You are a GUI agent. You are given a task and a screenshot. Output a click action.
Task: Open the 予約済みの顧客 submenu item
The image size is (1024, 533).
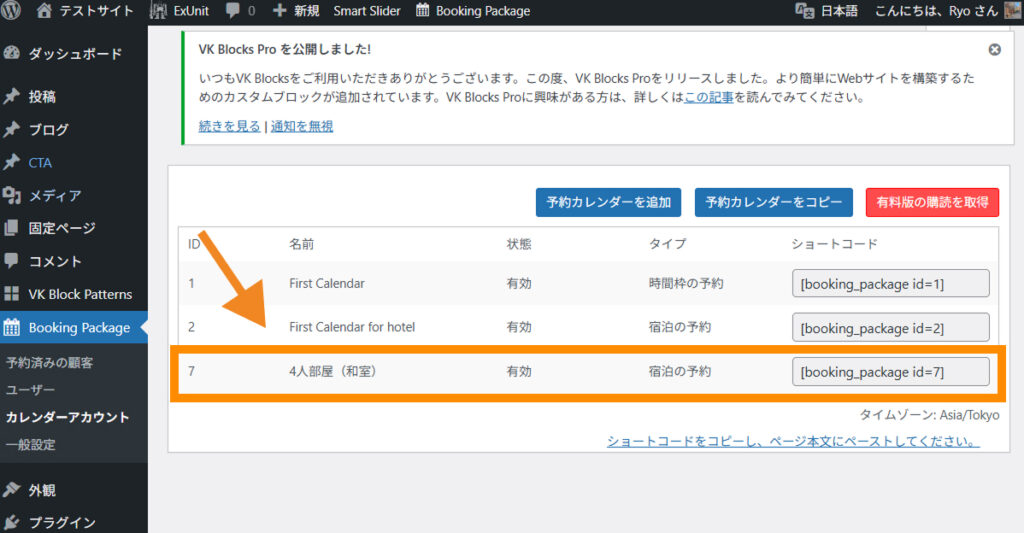pyautogui.click(x=50, y=362)
